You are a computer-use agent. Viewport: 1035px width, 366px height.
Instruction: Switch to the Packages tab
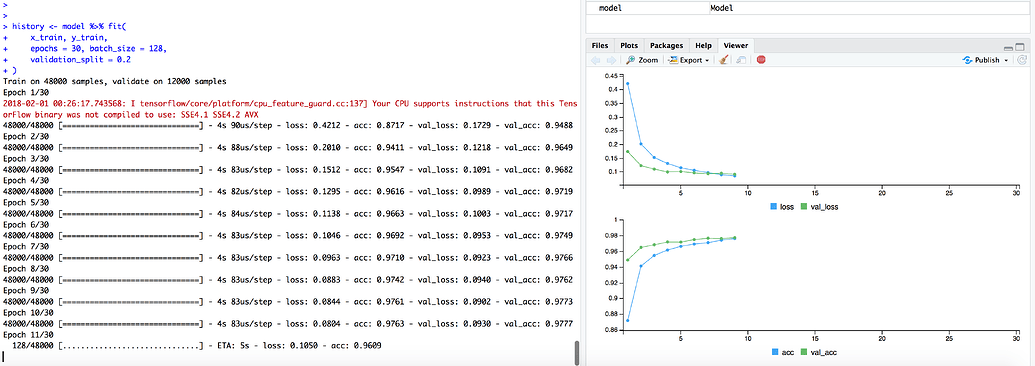(666, 46)
